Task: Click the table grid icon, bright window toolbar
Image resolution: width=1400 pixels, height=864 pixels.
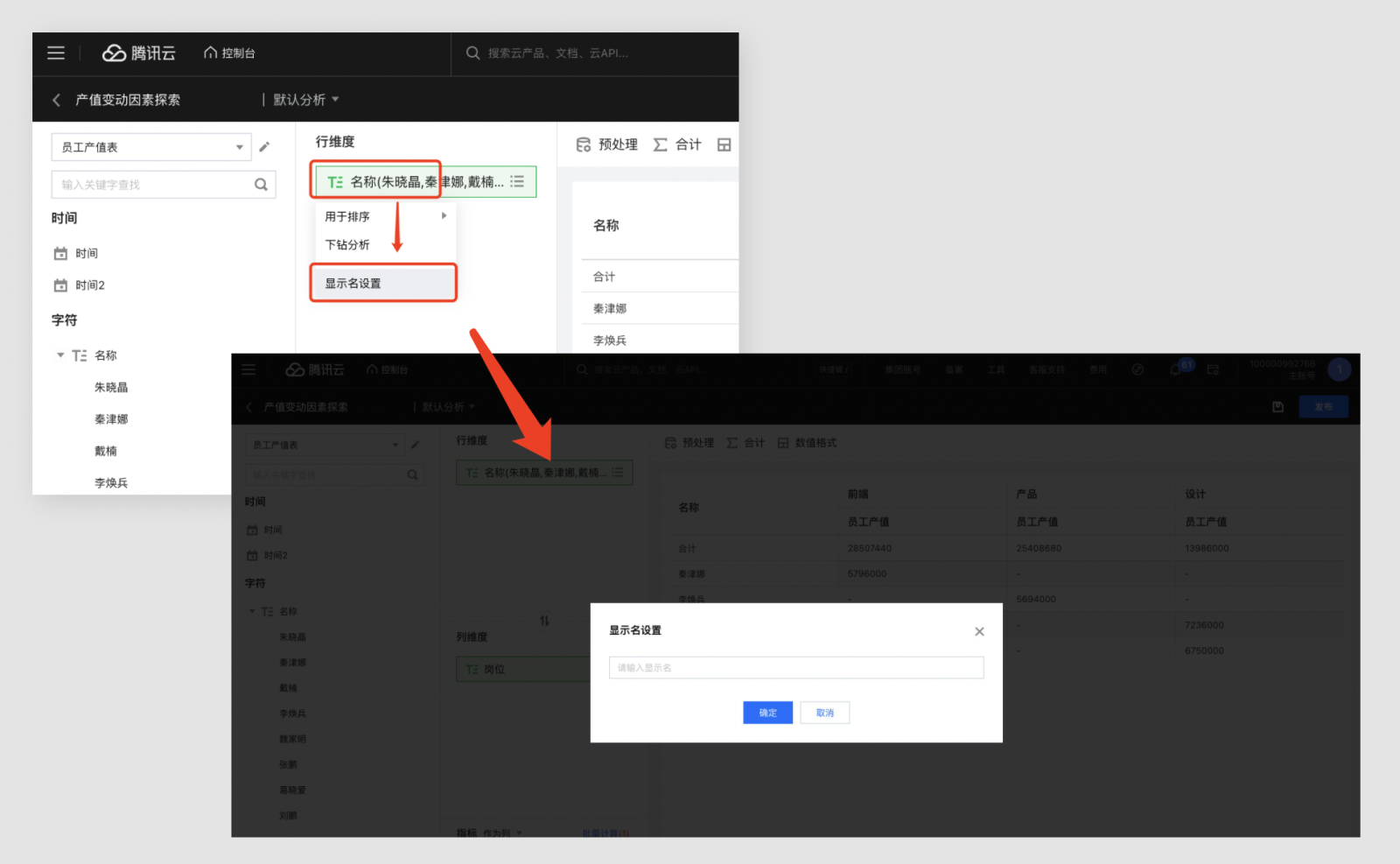Action: coord(724,144)
